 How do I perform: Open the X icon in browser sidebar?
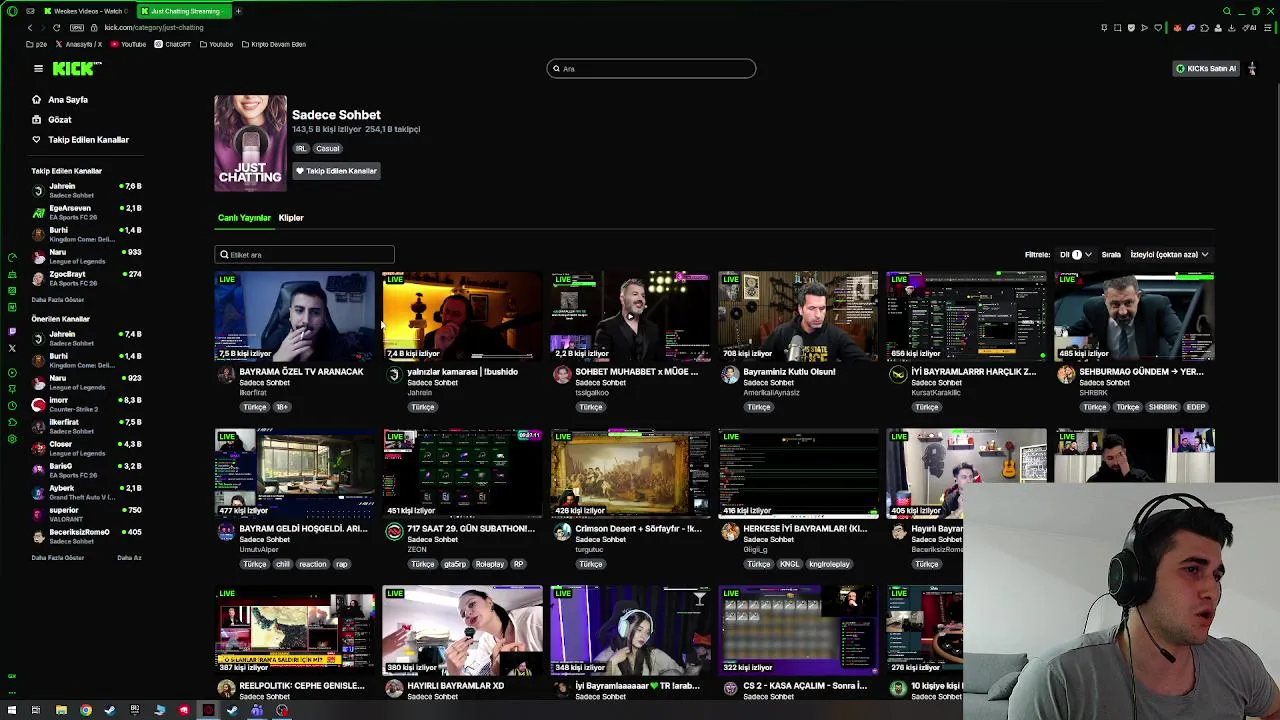click(x=12, y=348)
